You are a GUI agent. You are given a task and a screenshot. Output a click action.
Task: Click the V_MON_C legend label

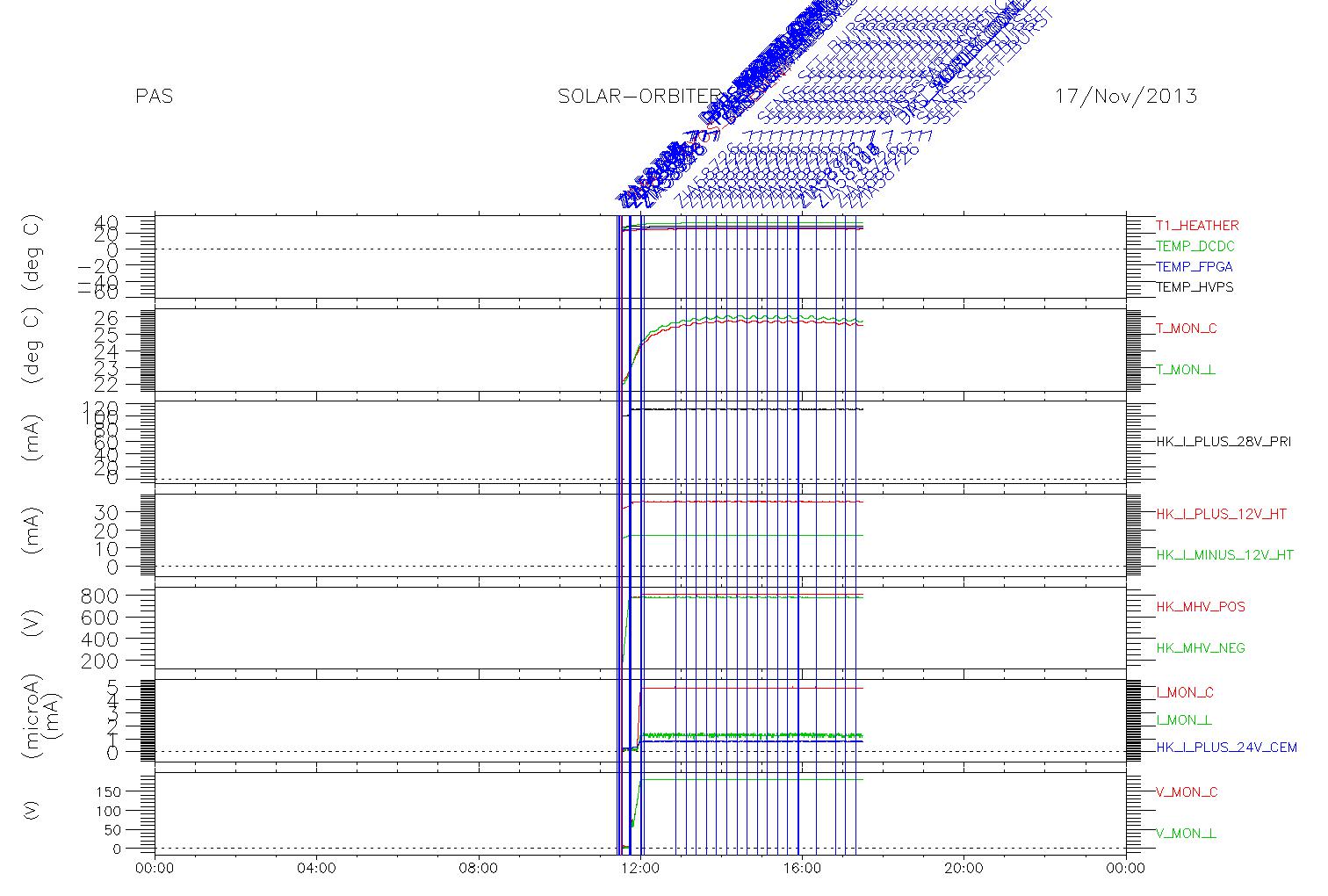[1187, 792]
